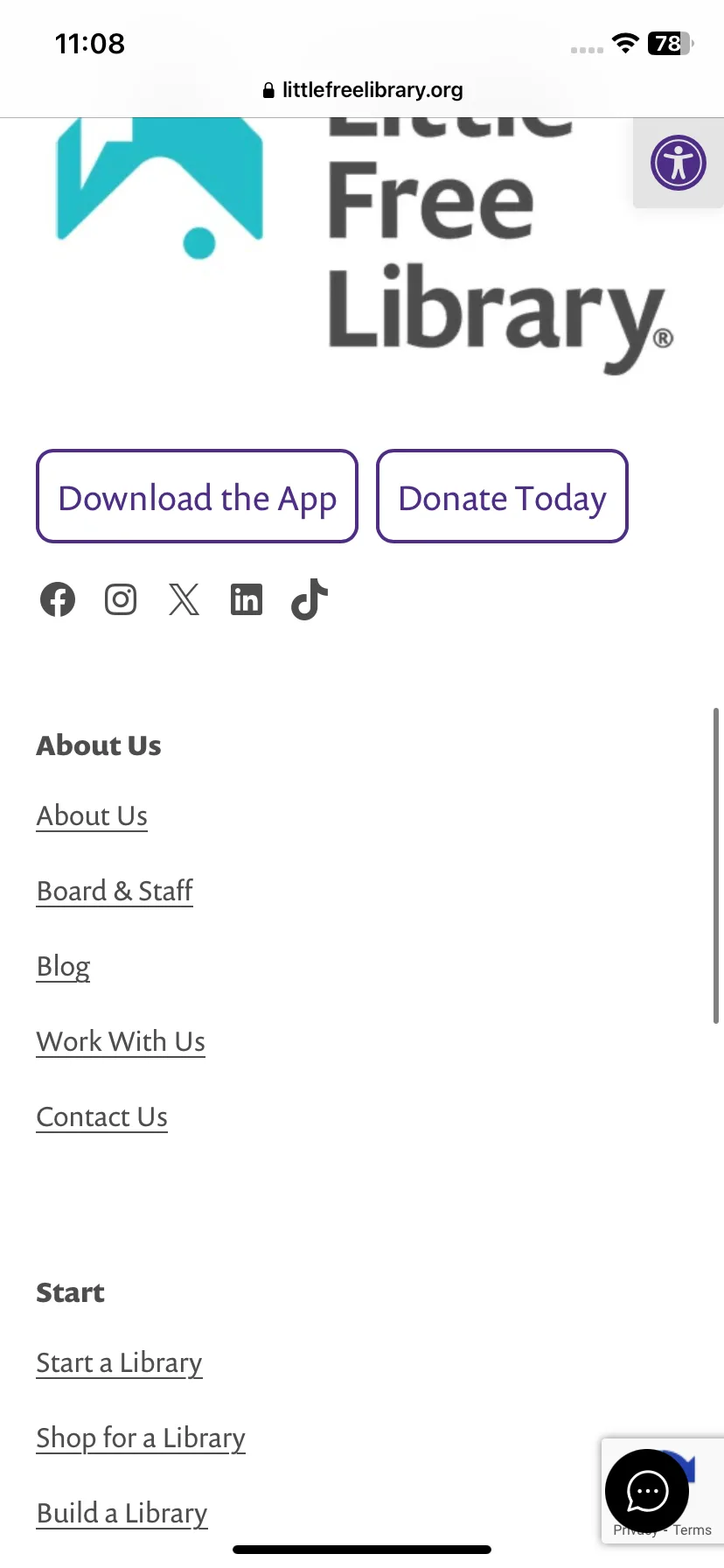The height and width of the screenshot is (1568, 724).
Task: Click the Donate Today button
Action: (x=502, y=496)
